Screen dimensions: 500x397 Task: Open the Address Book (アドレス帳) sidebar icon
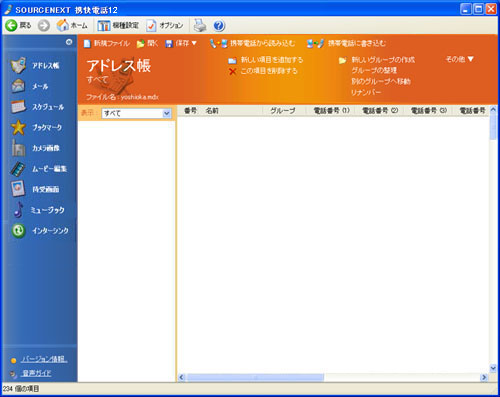pos(18,65)
